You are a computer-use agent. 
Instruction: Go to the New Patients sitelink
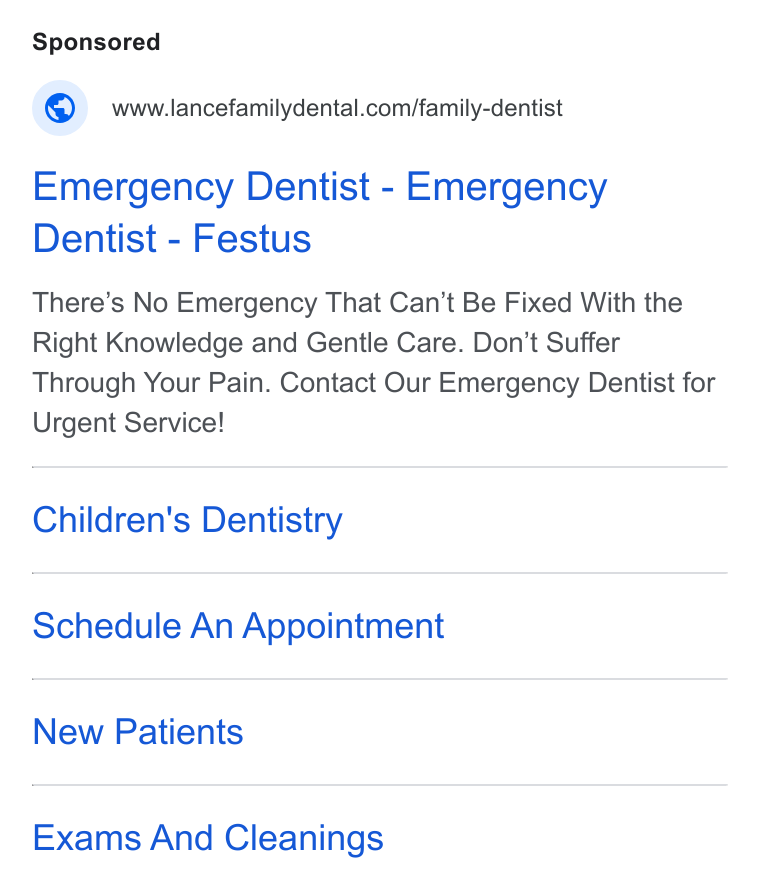pos(138,732)
